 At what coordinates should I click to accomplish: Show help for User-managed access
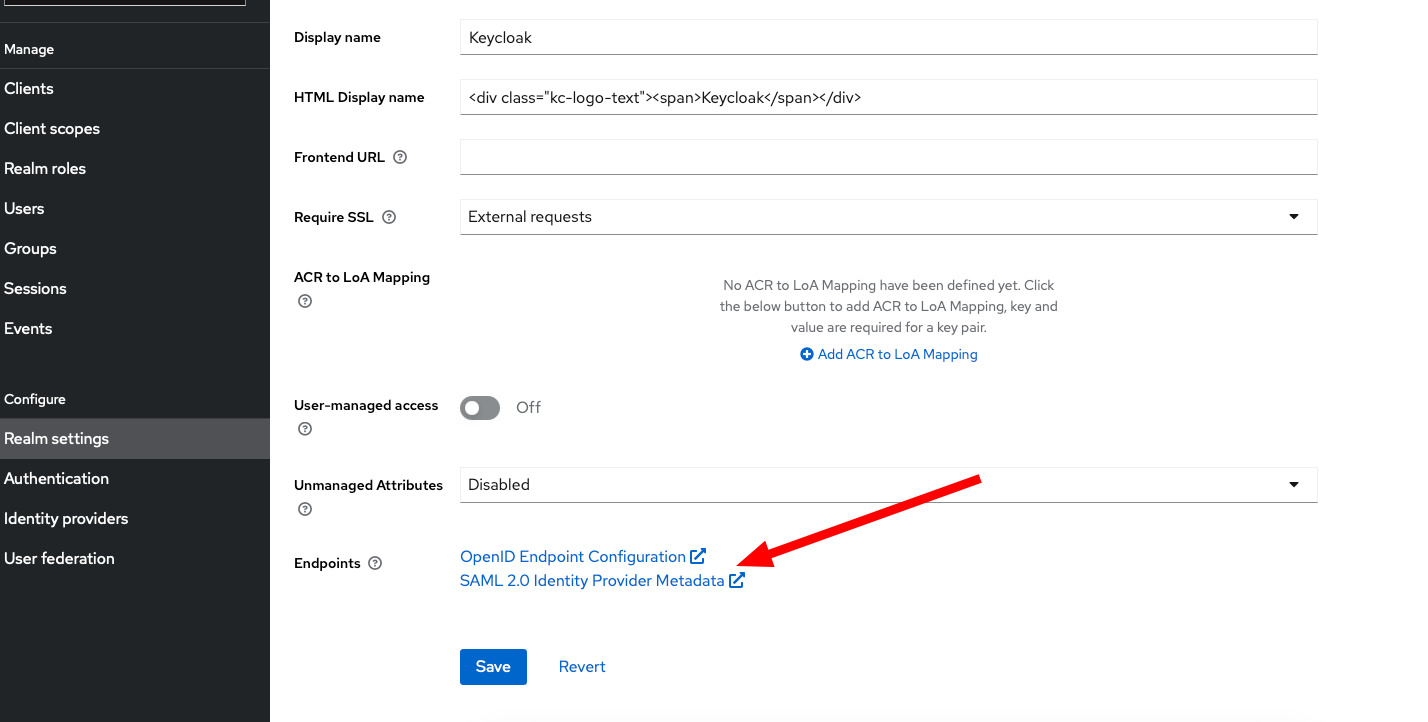[305, 429]
